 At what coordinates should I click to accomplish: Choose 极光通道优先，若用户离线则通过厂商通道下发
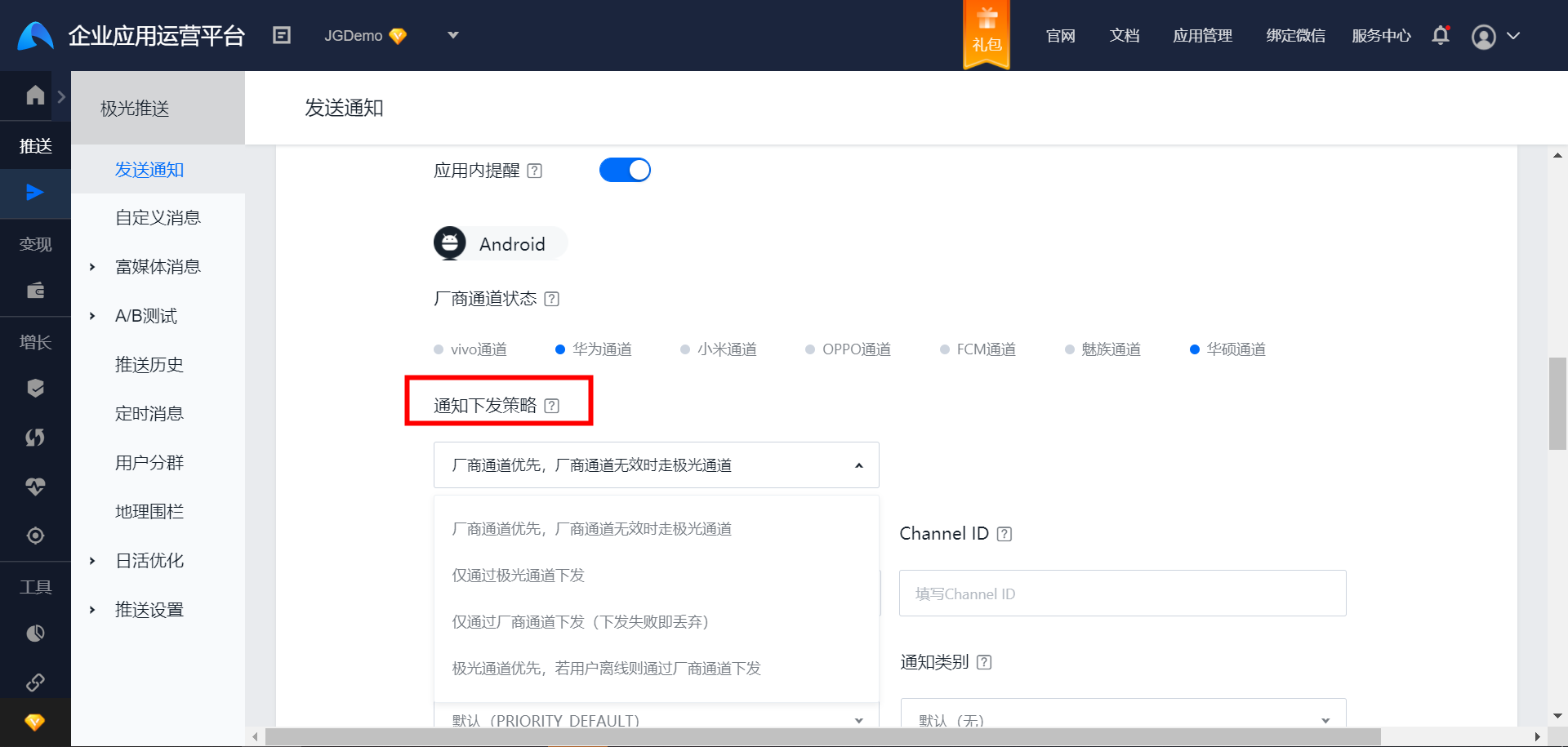click(657, 669)
